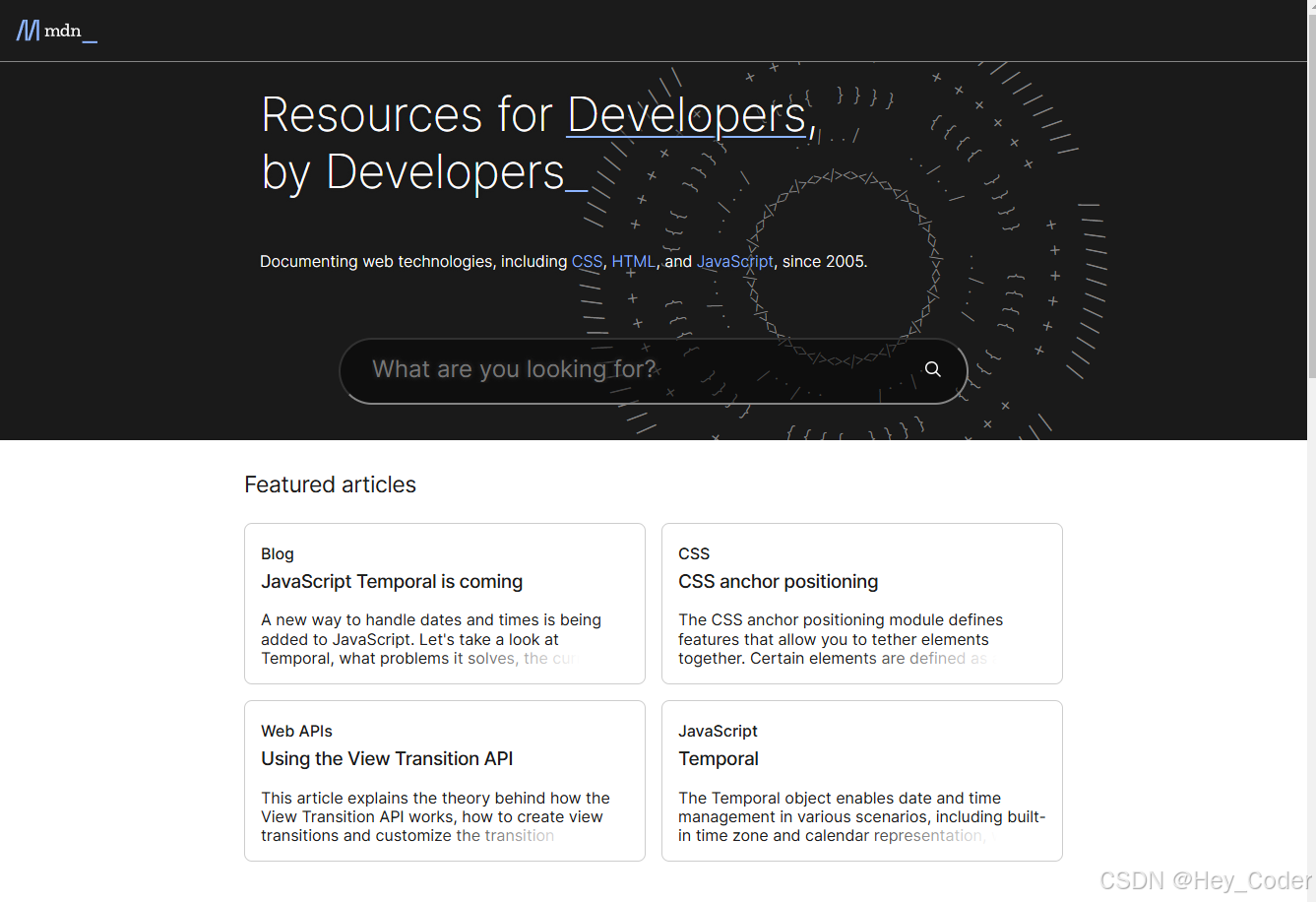This screenshot has width=1316, height=902.
Task: Click the Blog category label
Action: click(278, 553)
